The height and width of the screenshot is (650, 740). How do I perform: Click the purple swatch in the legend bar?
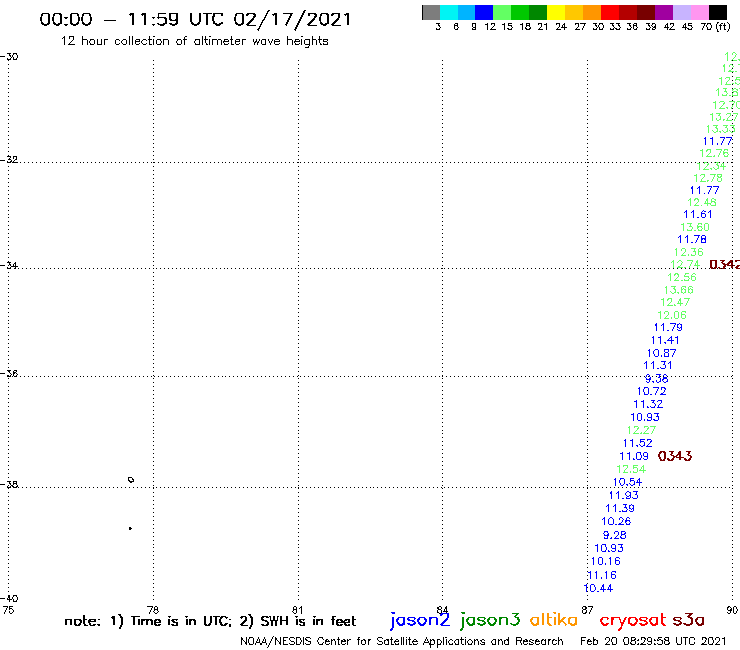tap(664, 12)
